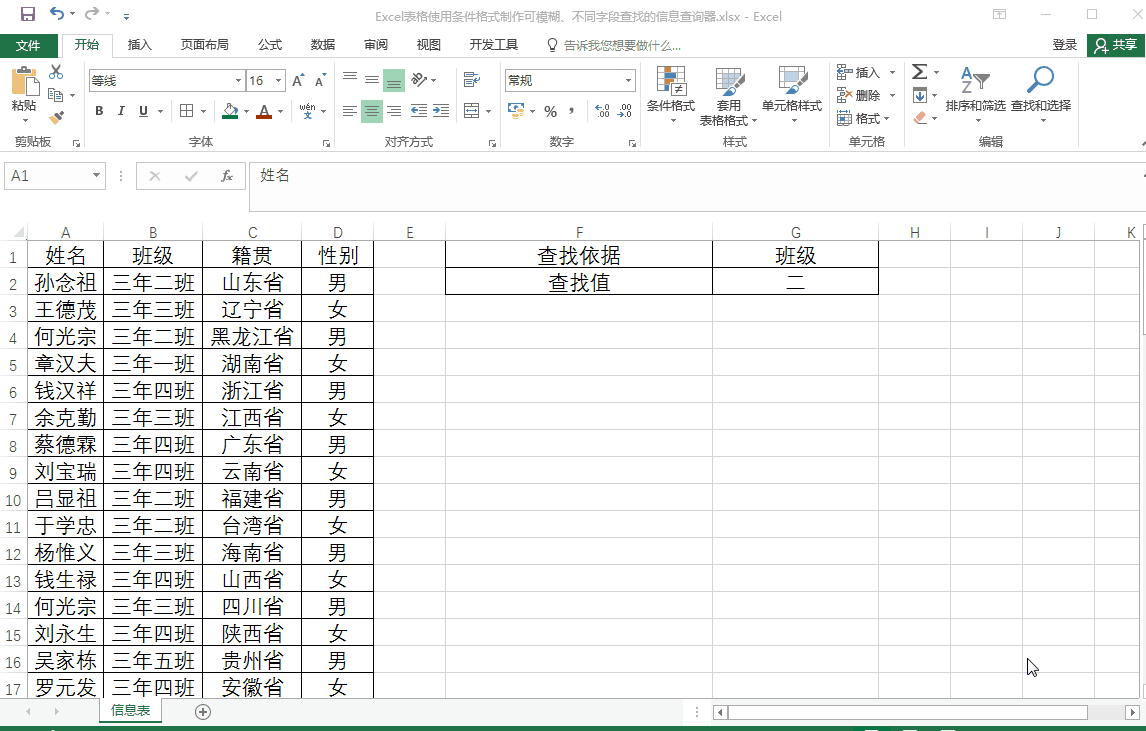Click the 共享 share button
Viewport: 1146px width, 731px height.
1115,45
